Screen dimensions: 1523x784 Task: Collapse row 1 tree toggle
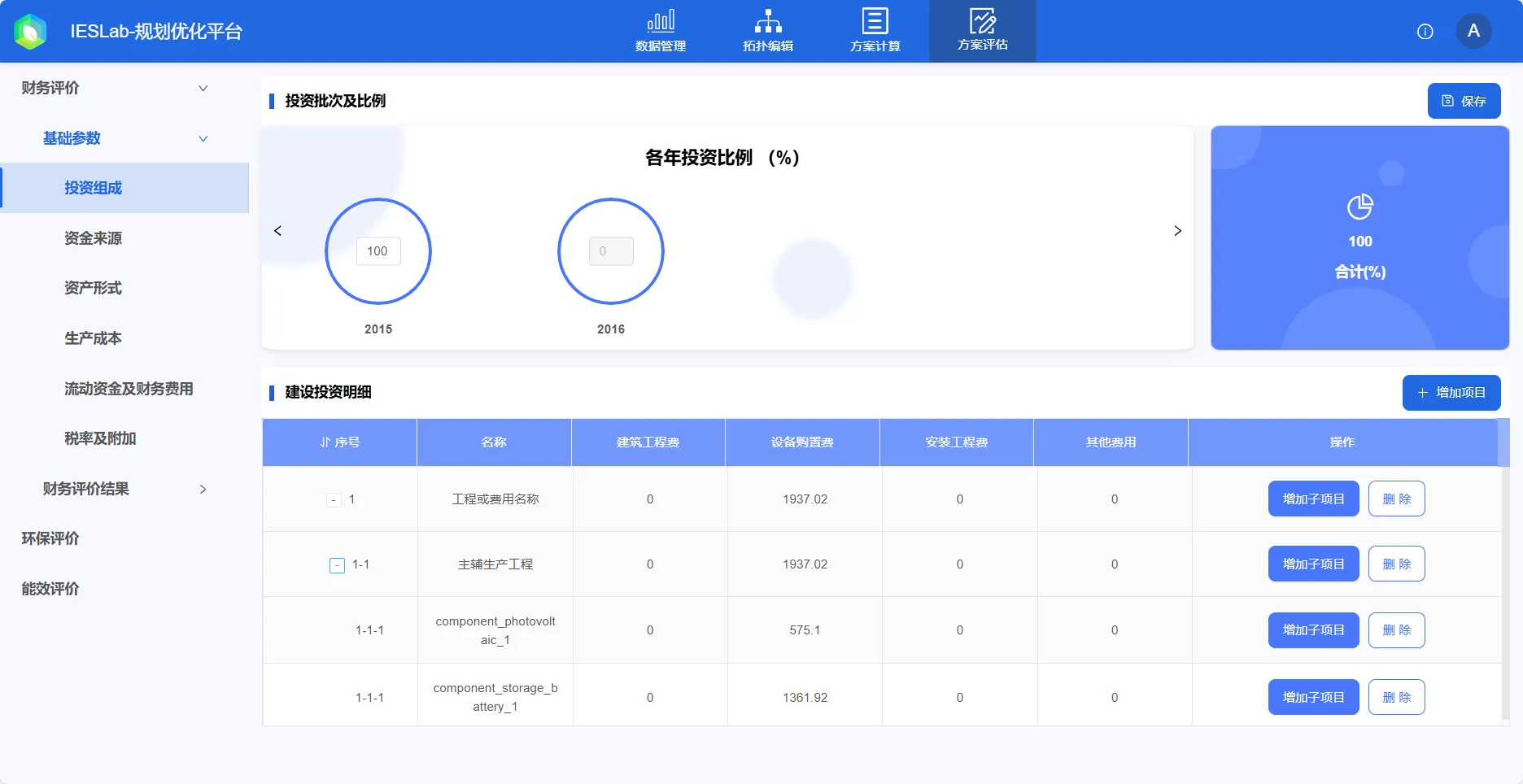(x=334, y=500)
